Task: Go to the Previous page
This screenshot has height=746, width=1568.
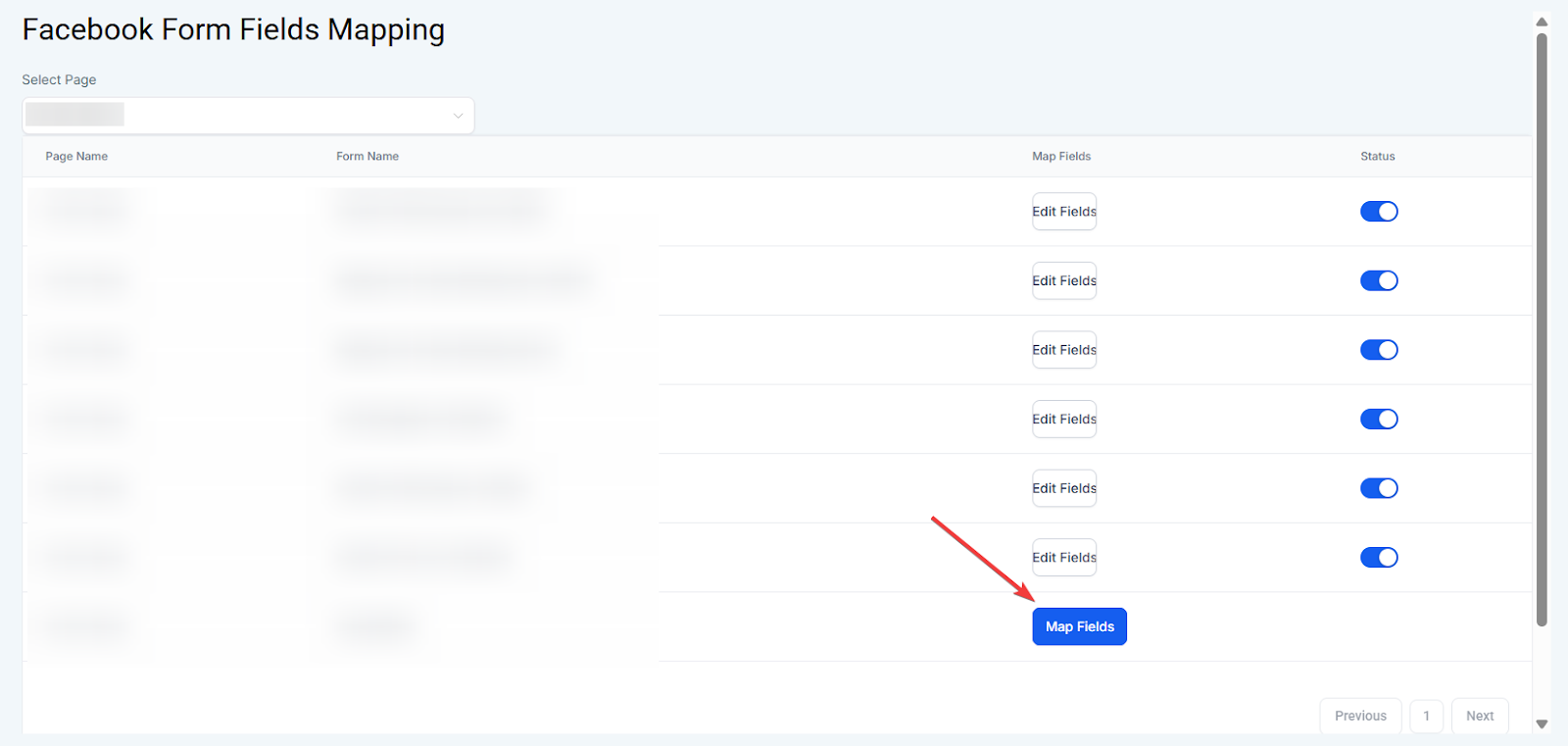Action: [1360, 716]
